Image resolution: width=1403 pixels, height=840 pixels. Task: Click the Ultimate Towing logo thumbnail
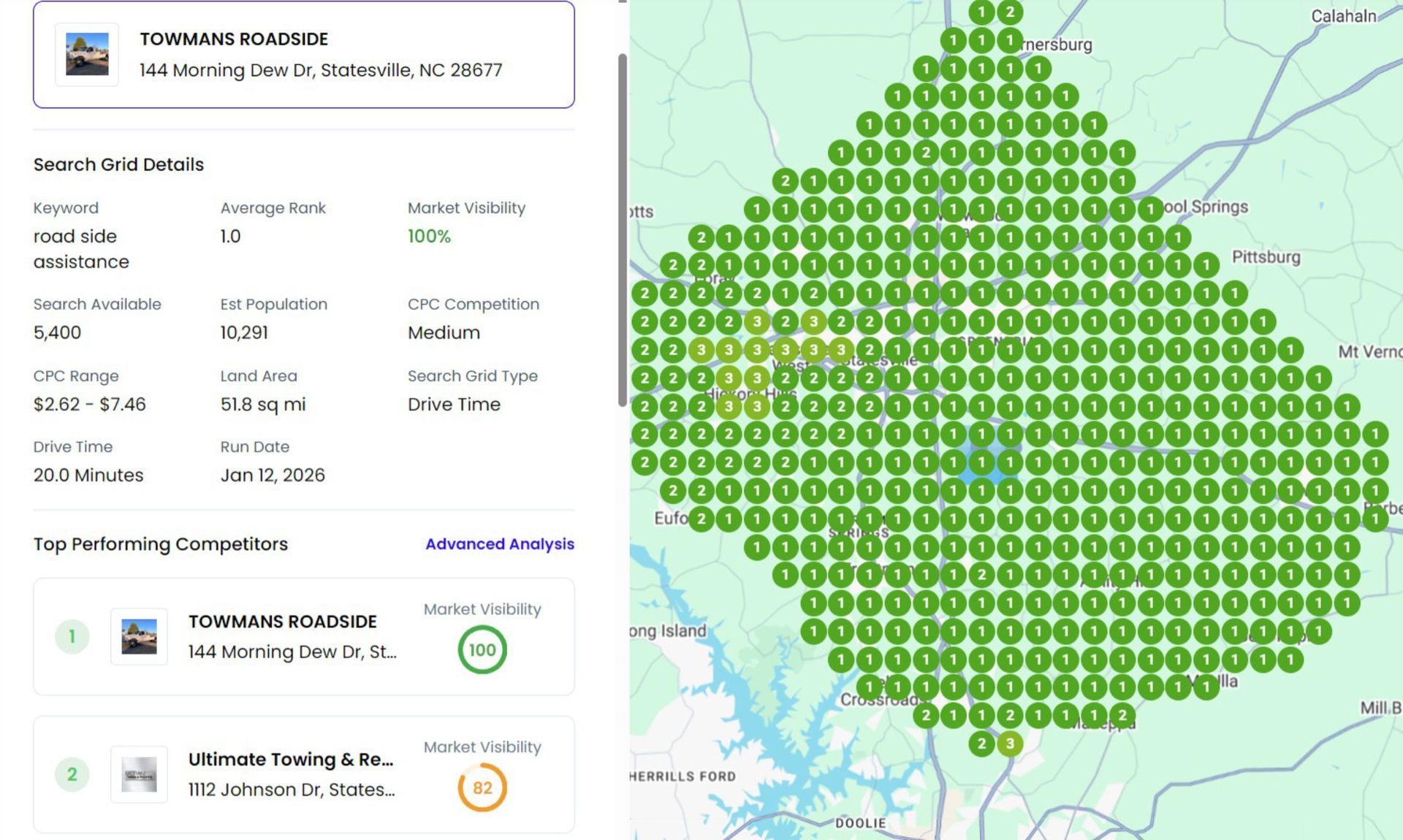click(x=139, y=774)
